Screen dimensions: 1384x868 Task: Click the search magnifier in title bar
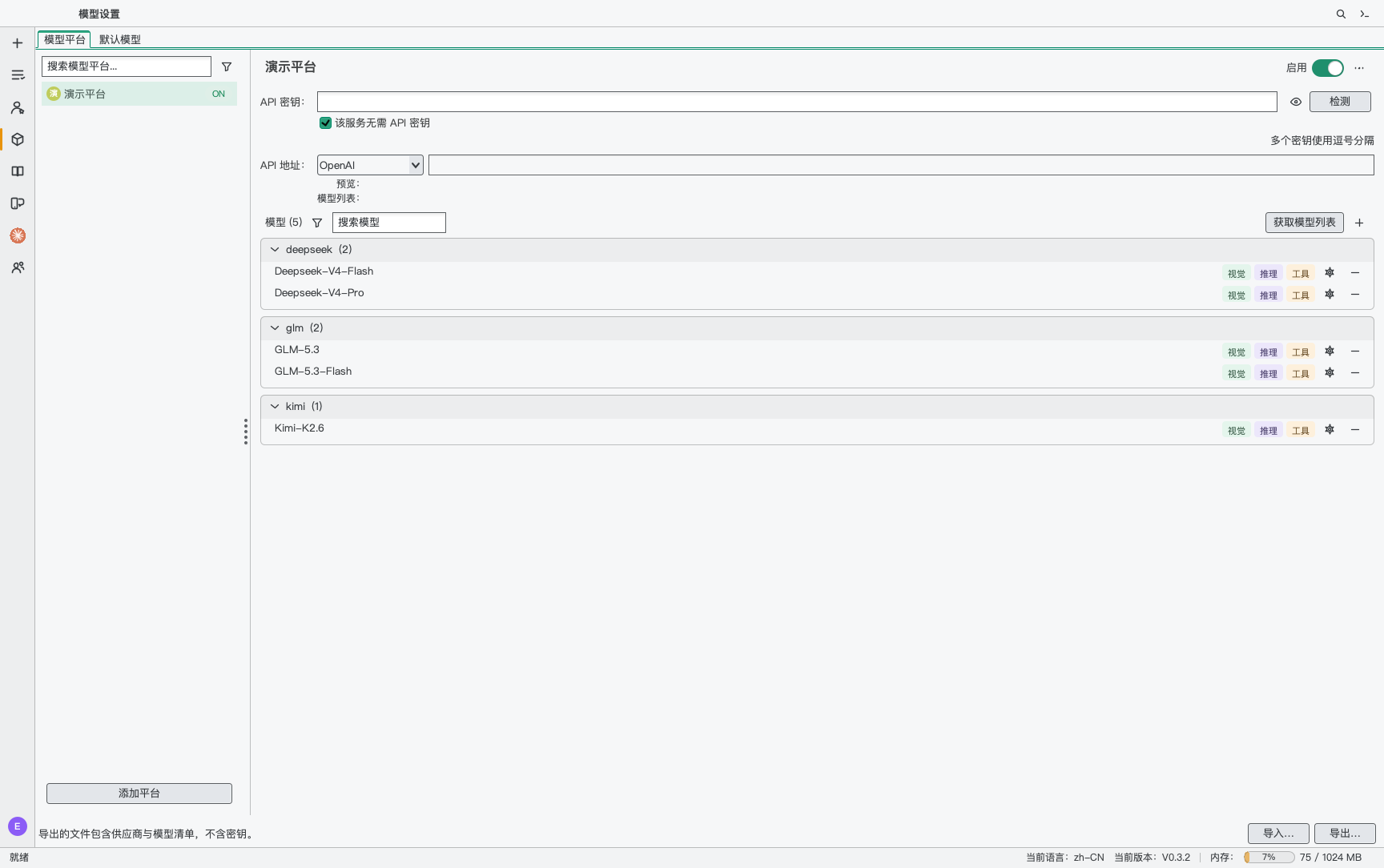tap(1341, 14)
